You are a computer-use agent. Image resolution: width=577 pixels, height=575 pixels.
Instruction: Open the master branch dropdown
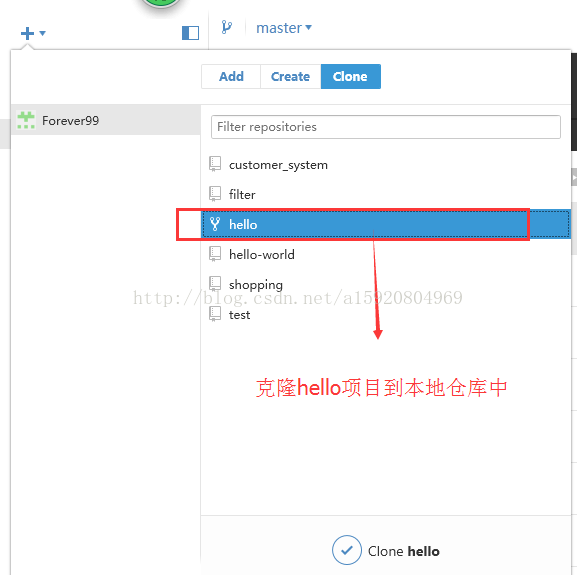coord(284,28)
